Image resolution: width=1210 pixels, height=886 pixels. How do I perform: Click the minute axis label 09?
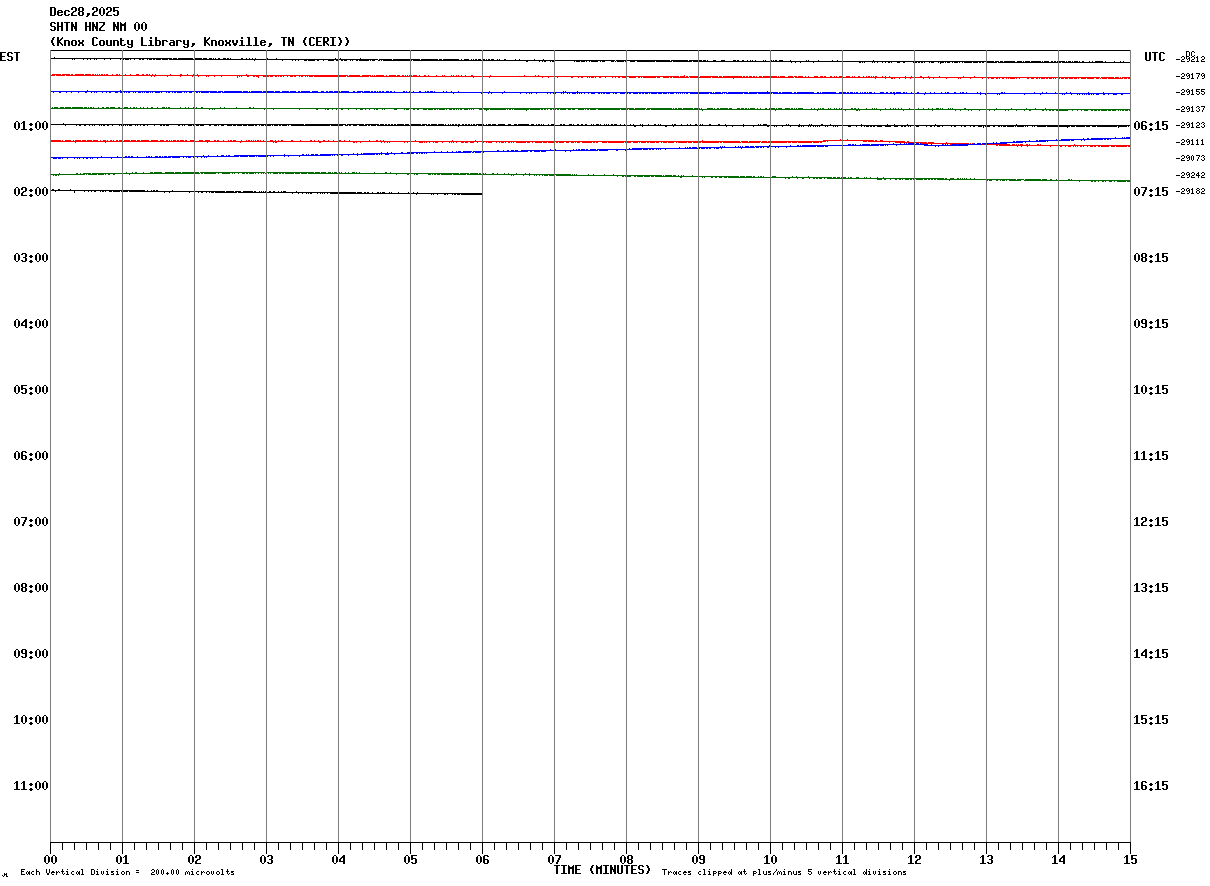click(x=698, y=860)
